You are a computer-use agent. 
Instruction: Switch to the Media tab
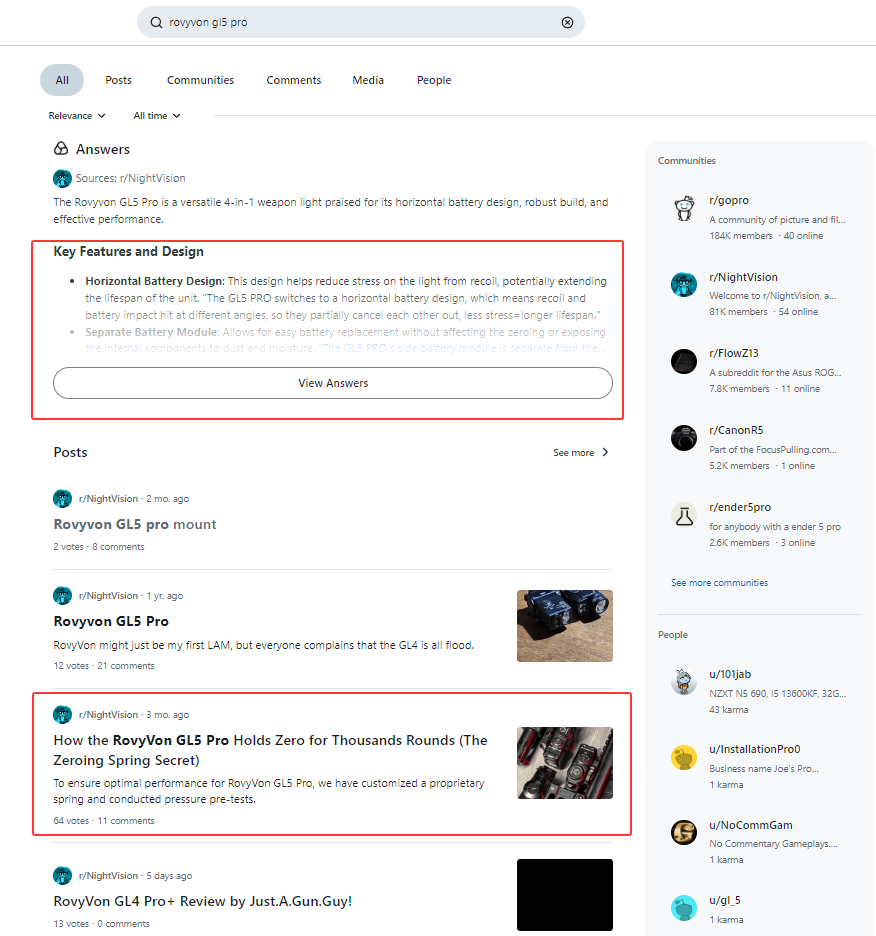pyautogui.click(x=368, y=80)
